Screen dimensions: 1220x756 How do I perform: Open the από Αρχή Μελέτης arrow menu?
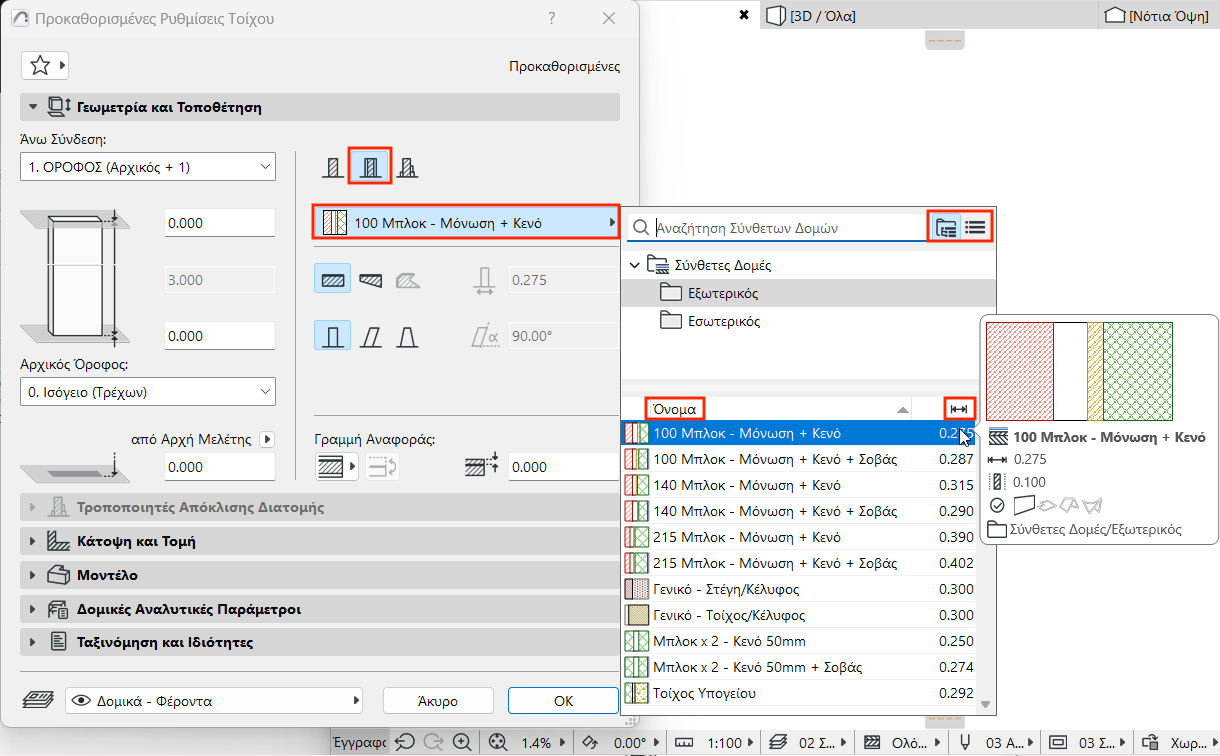tap(266, 439)
